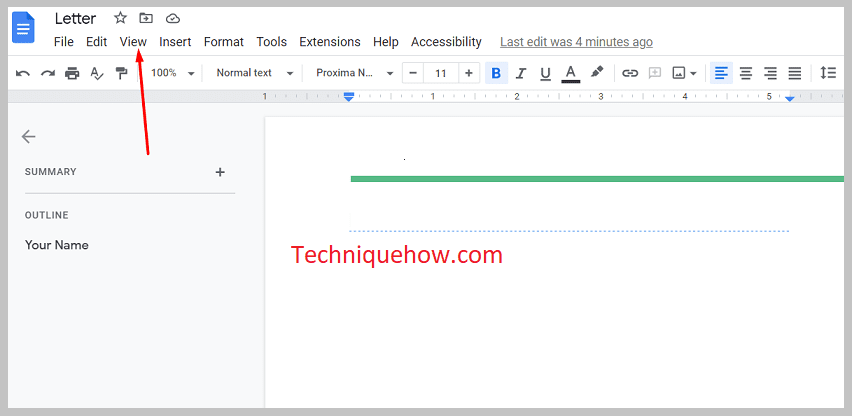
Task: Click the Letter document title
Action: pos(76,18)
